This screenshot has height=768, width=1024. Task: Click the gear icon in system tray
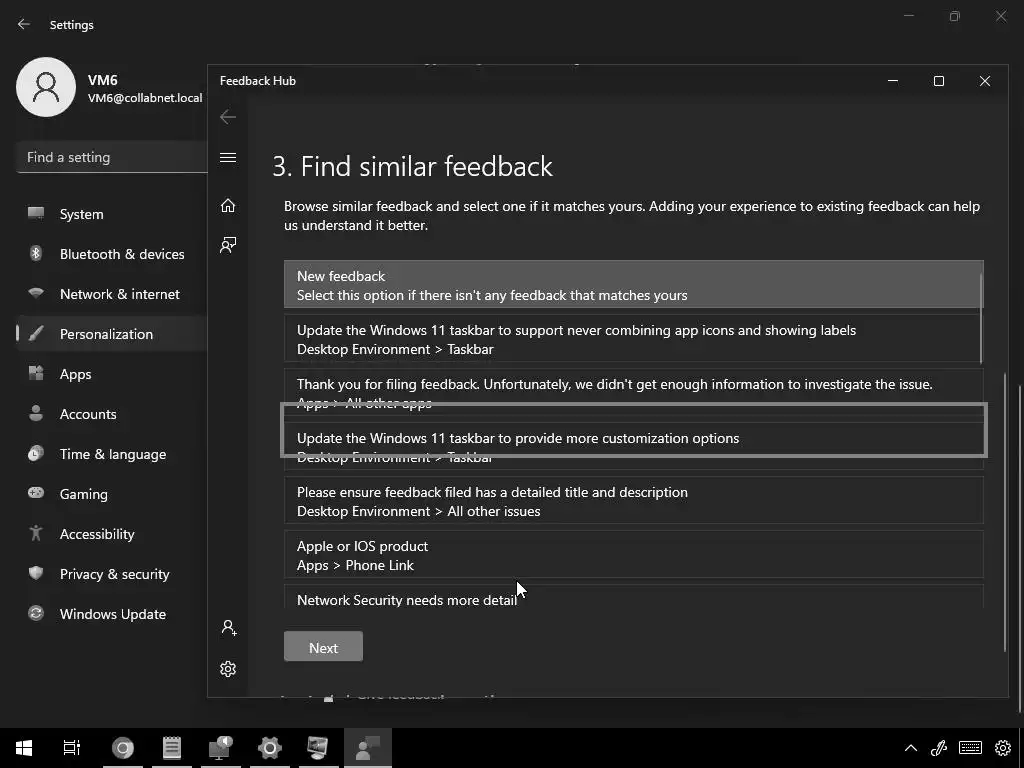[x=1003, y=748]
